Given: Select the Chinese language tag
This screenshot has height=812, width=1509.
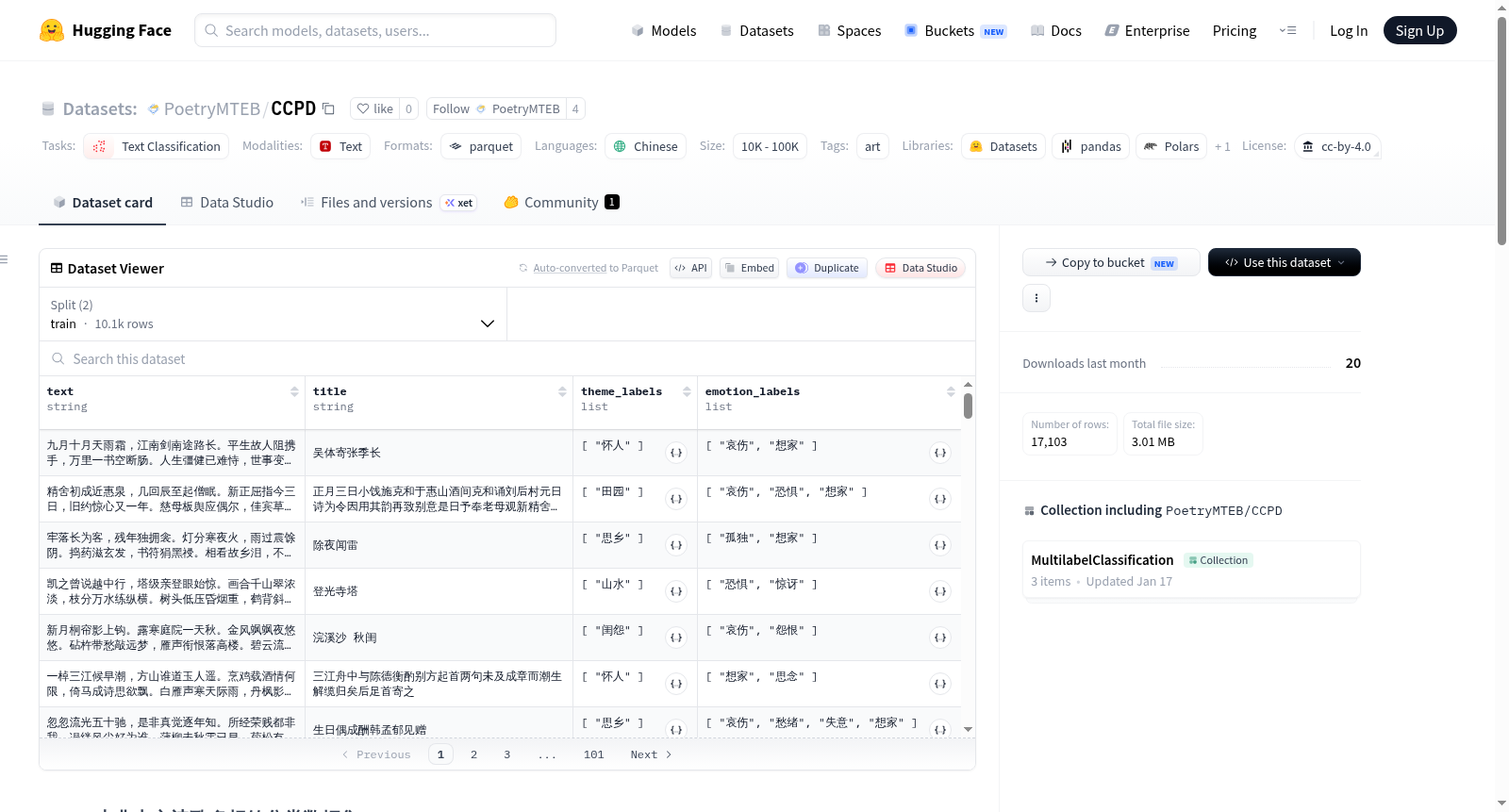Looking at the screenshot, I should tap(645, 146).
